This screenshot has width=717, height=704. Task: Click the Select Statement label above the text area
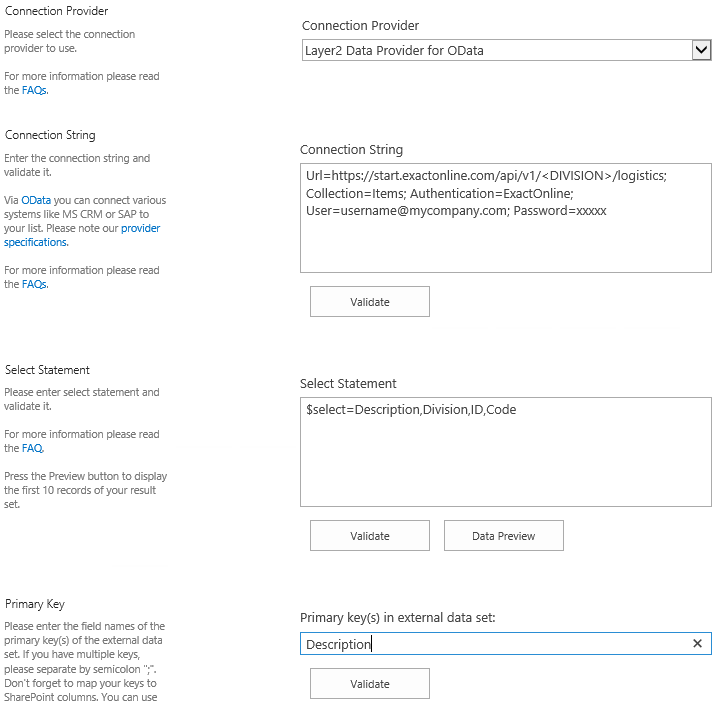(x=348, y=383)
